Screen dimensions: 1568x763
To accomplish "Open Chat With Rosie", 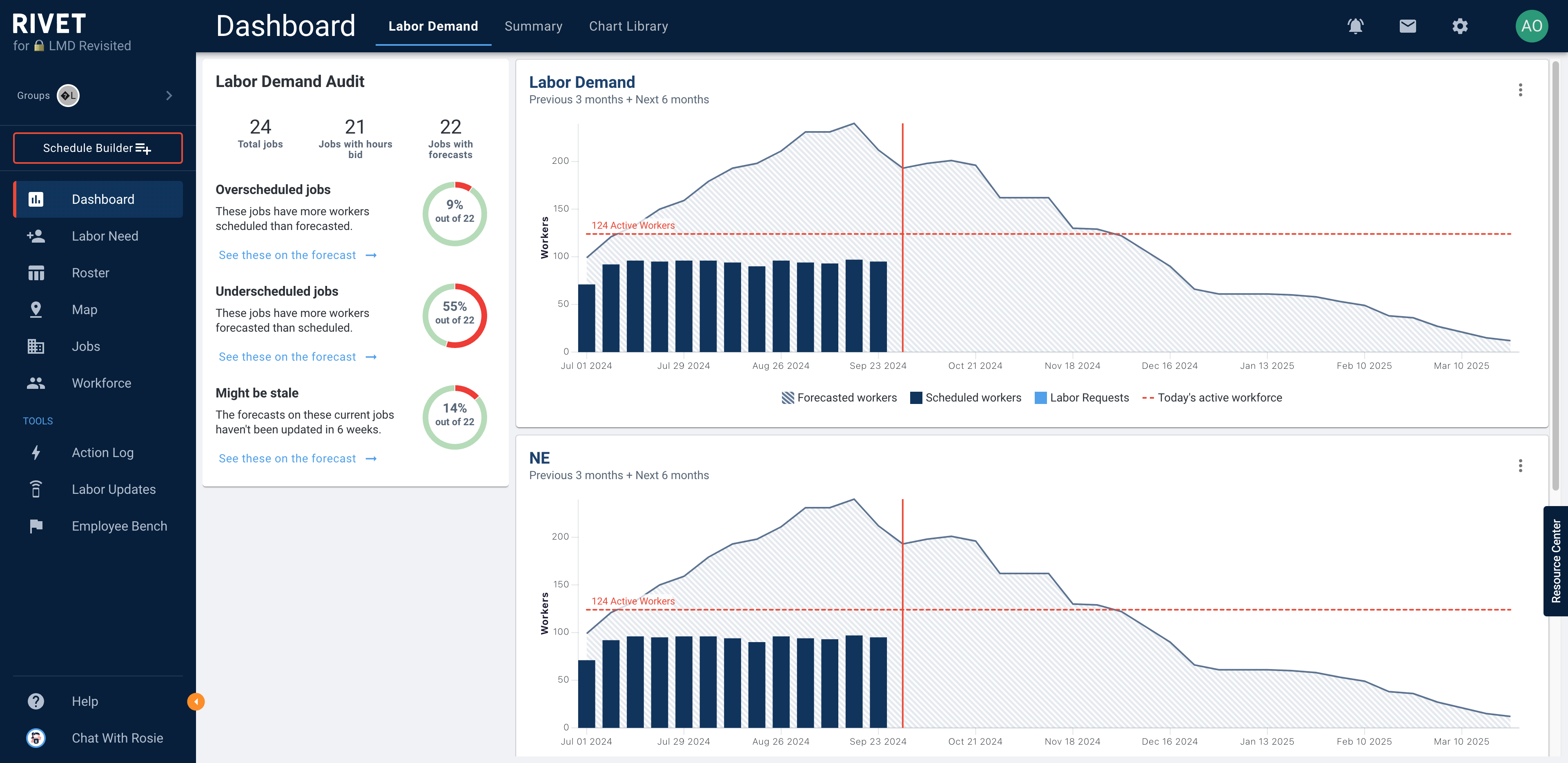I will tap(98, 738).
